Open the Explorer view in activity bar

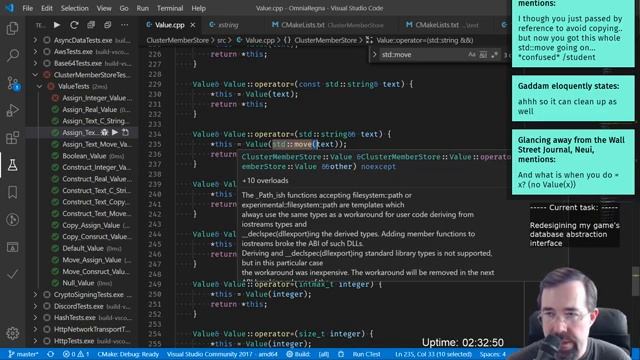[12, 28]
